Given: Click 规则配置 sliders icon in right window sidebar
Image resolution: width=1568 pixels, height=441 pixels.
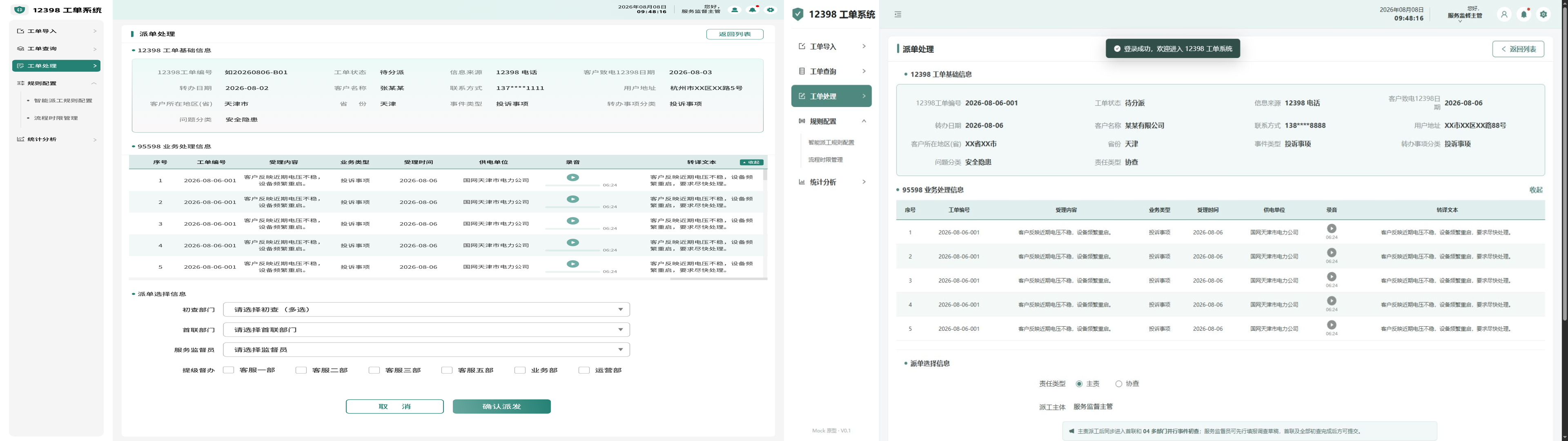Looking at the screenshot, I should coord(802,121).
